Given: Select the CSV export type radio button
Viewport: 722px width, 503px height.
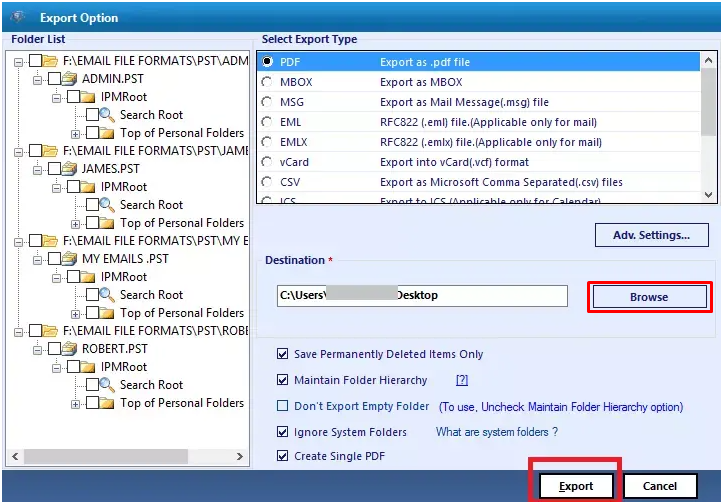Looking at the screenshot, I should tap(267, 181).
